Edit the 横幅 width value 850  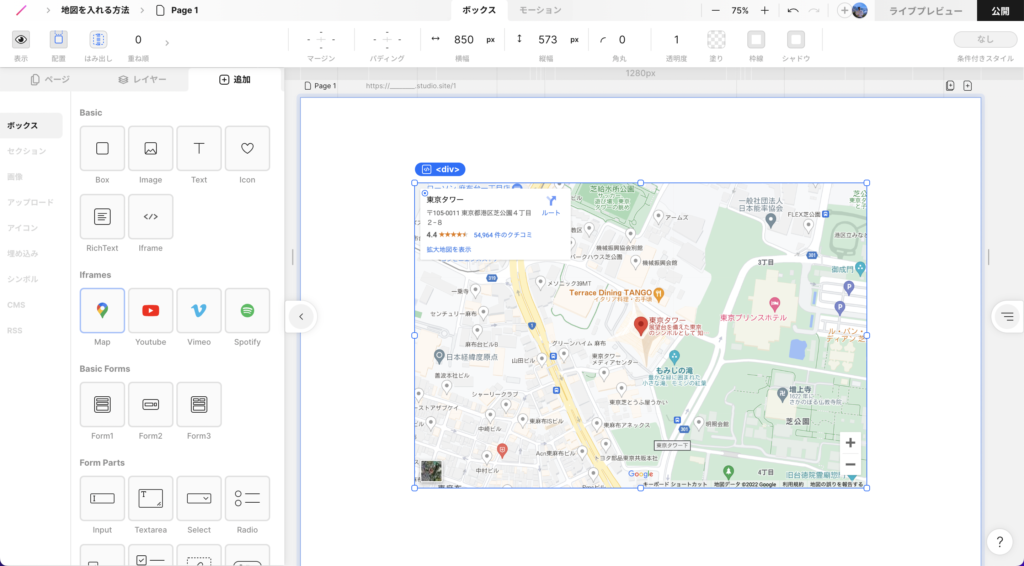coord(464,40)
